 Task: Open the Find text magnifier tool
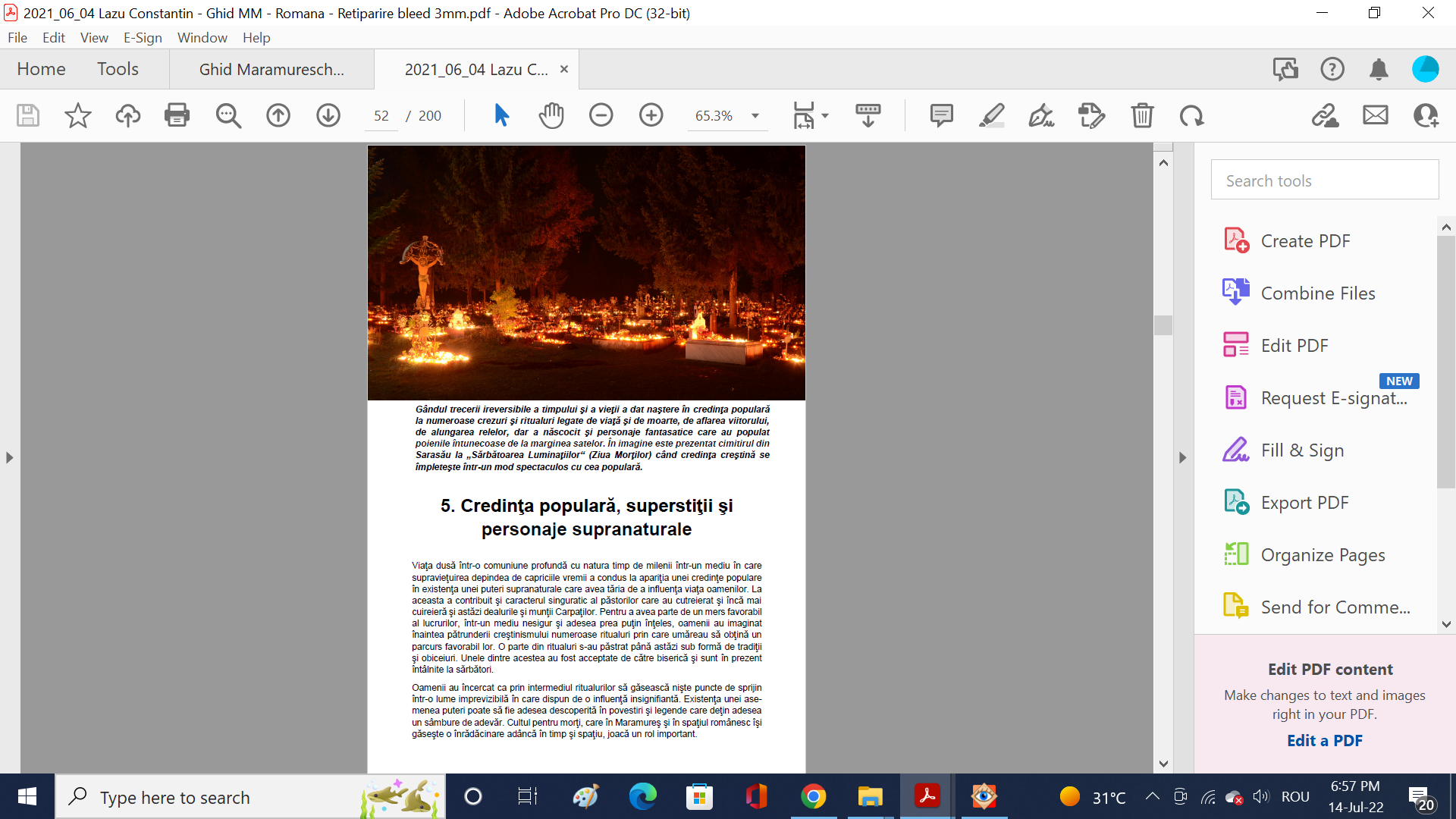(227, 115)
